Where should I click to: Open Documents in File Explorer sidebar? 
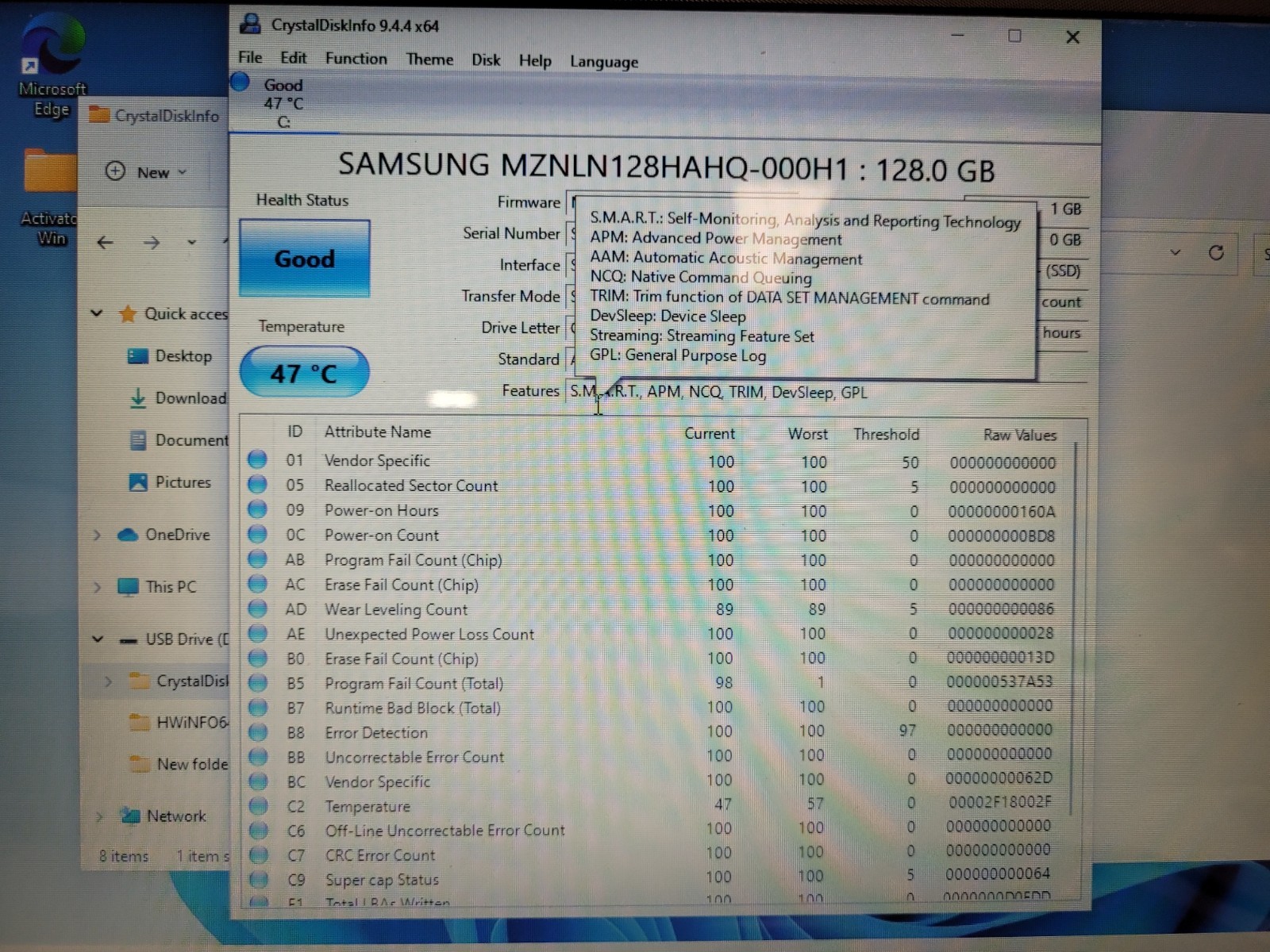179,440
